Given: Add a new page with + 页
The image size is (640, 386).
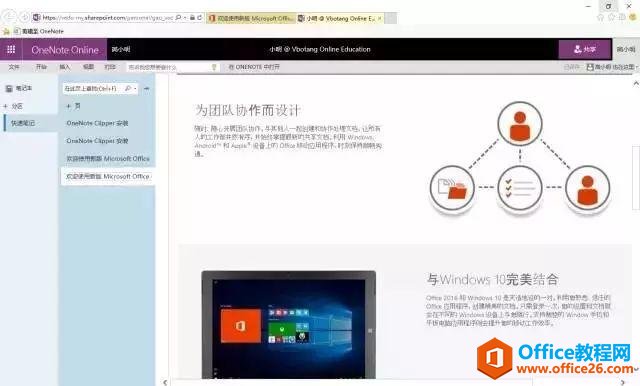Looking at the screenshot, I should (x=73, y=106).
